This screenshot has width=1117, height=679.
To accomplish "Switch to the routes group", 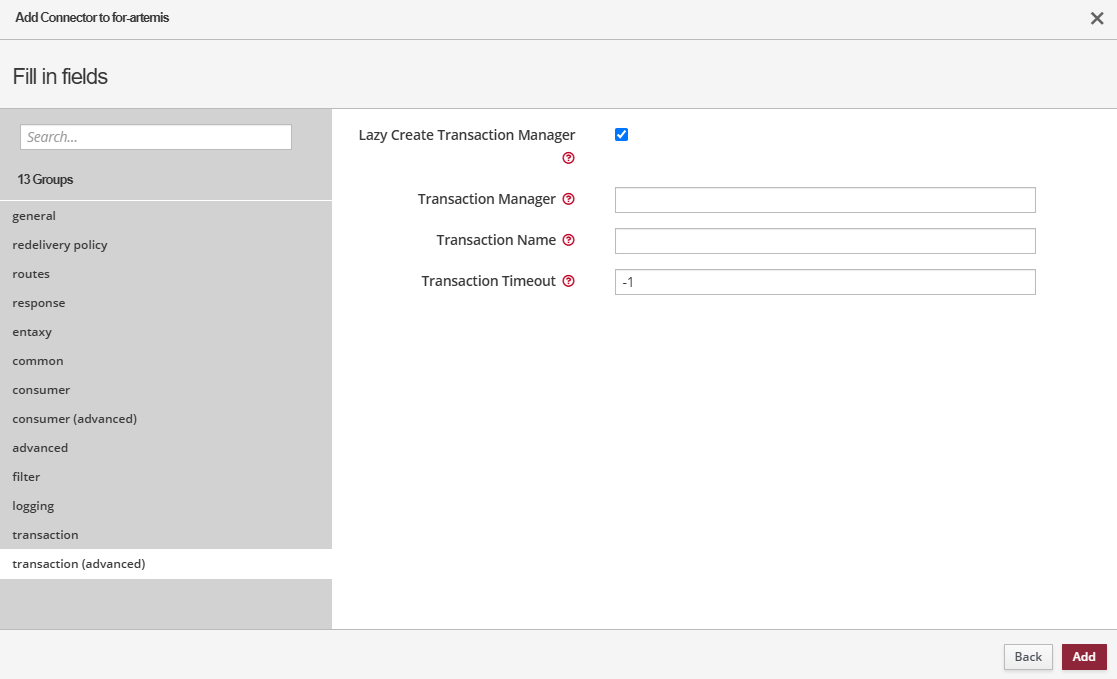I will point(30,273).
